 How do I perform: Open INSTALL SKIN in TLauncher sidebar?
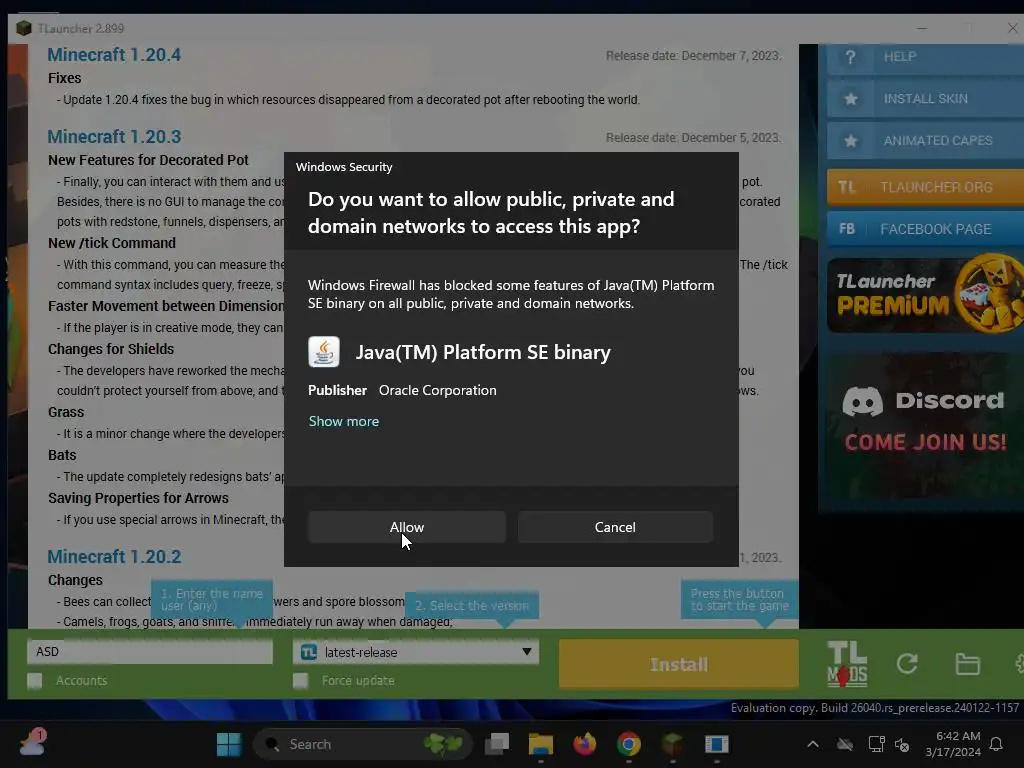tap(925, 99)
